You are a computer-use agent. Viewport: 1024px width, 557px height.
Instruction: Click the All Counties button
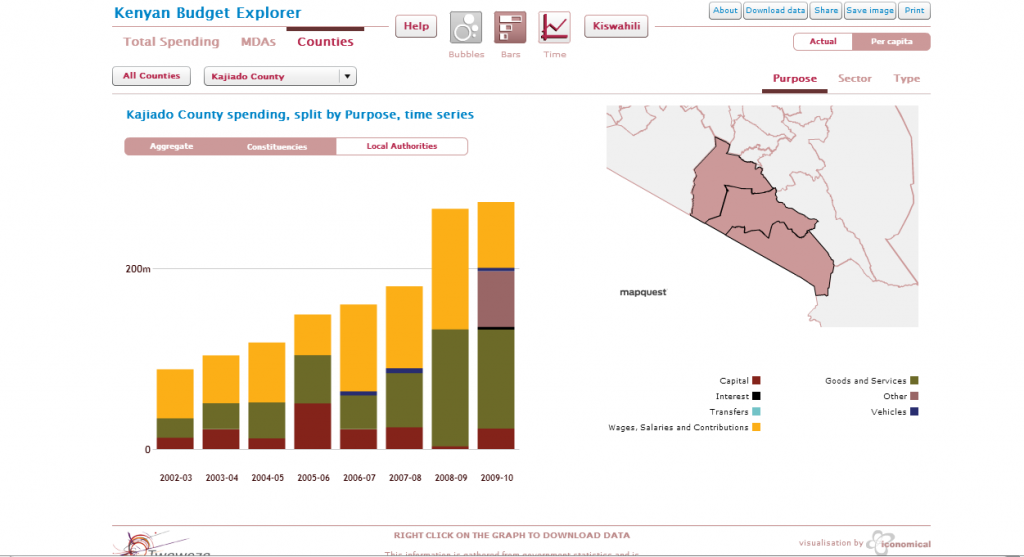point(152,76)
